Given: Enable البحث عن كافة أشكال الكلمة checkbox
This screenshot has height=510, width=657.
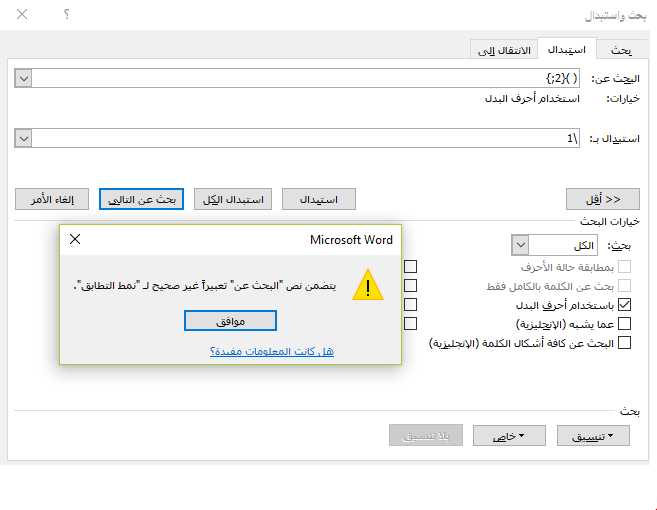Looking at the screenshot, I should tap(624, 343).
